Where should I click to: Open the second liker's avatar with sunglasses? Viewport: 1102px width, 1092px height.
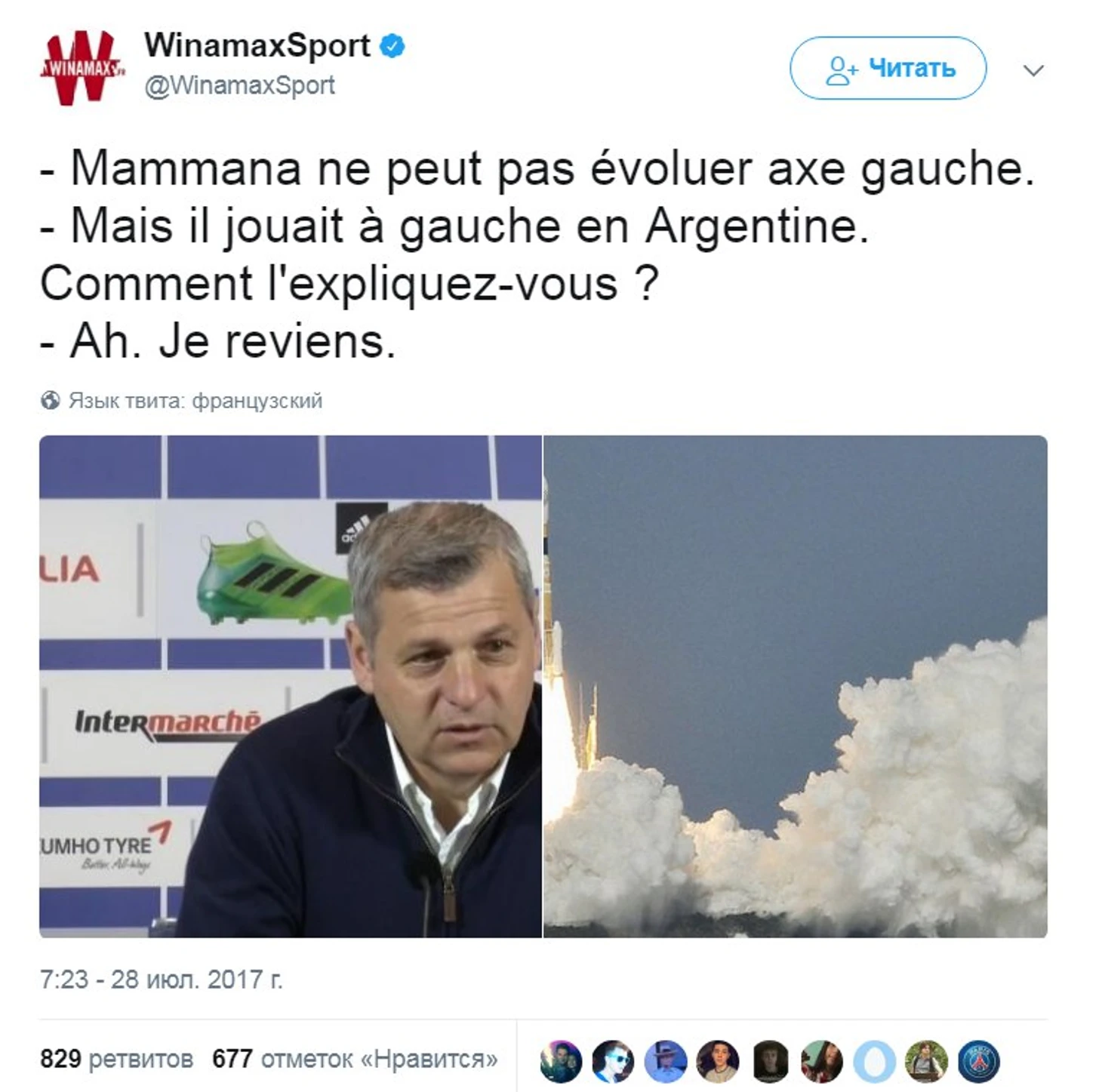click(613, 1061)
